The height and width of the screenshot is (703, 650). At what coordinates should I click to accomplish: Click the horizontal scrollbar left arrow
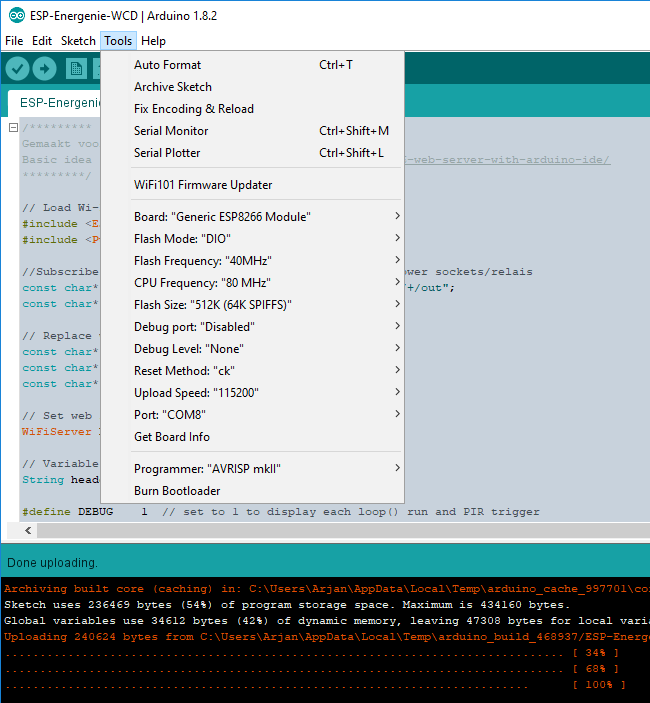[28, 531]
